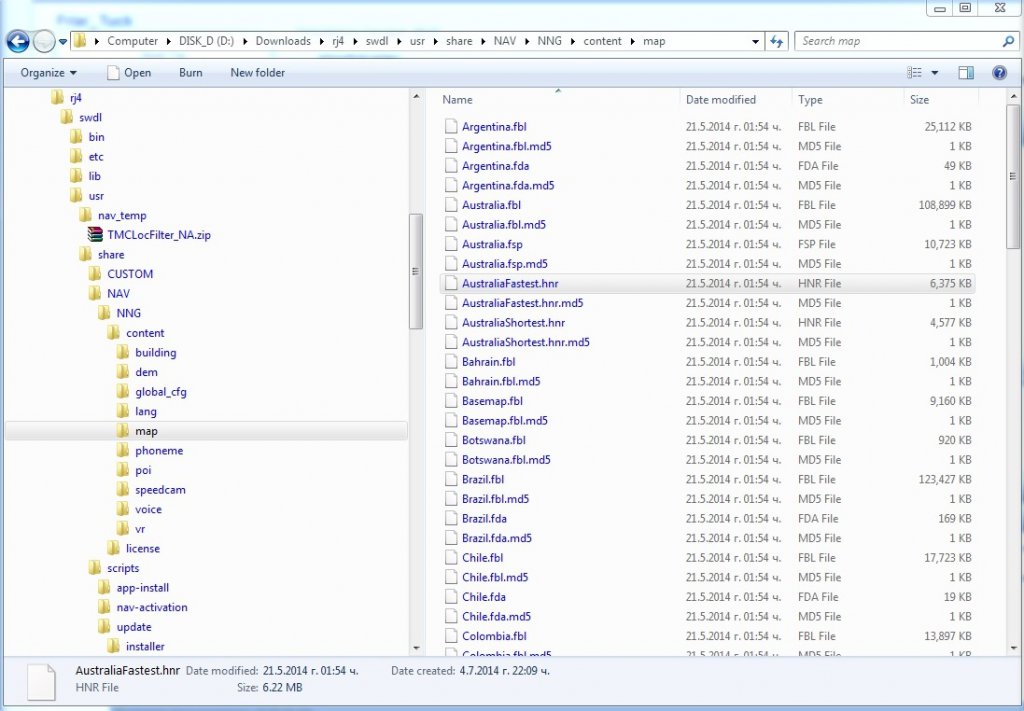1024x711 pixels.
Task: Click the search magnifier icon
Action: [1008, 41]
